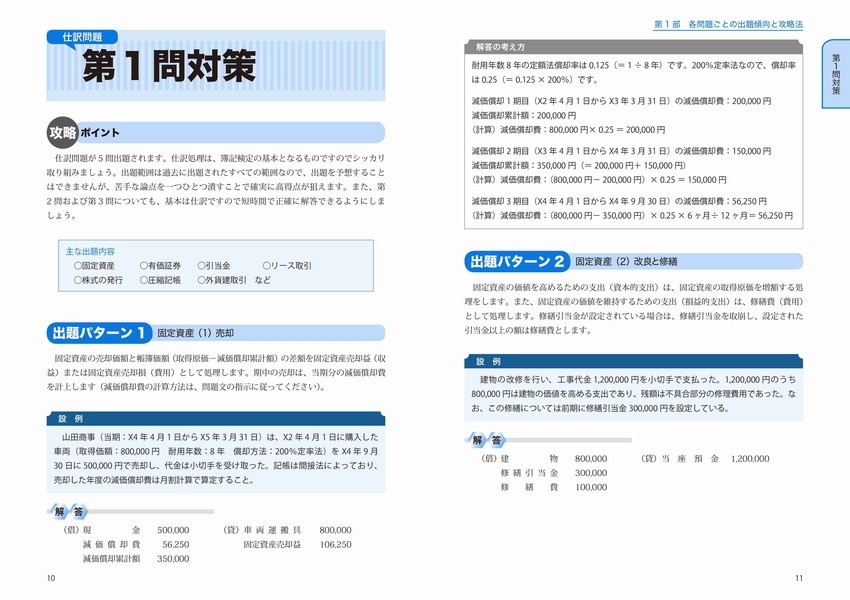850x600 pixels.
Task: Click the '解答' badge on page 11
Action: [486, 440]
